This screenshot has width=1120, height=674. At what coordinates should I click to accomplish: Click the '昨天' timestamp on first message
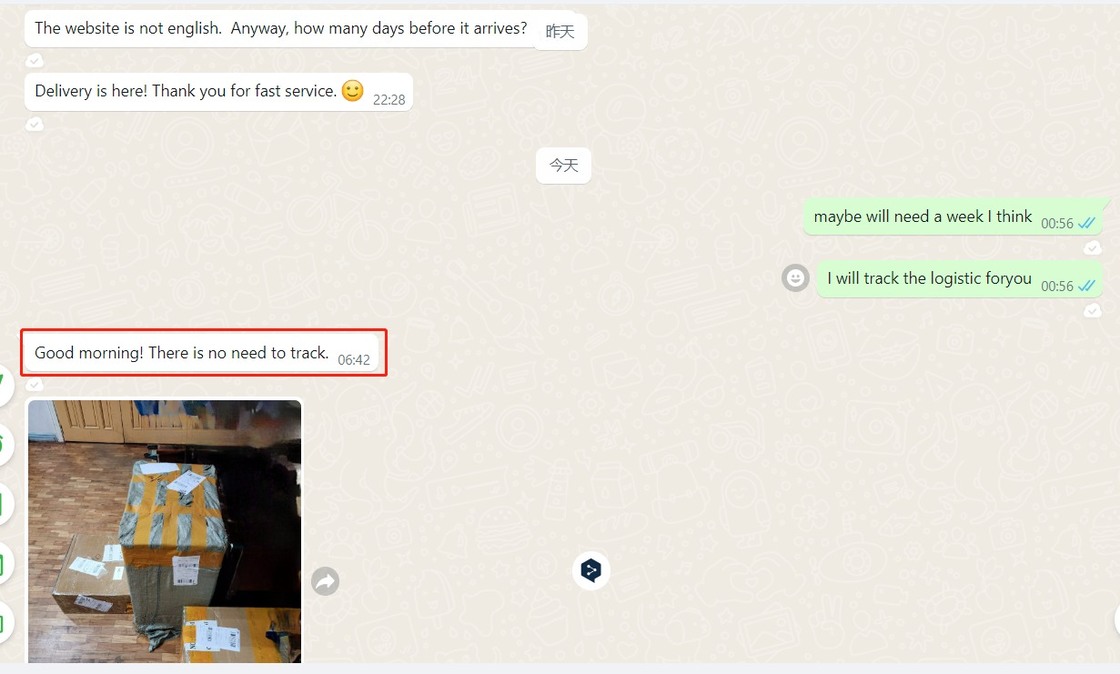560,31
